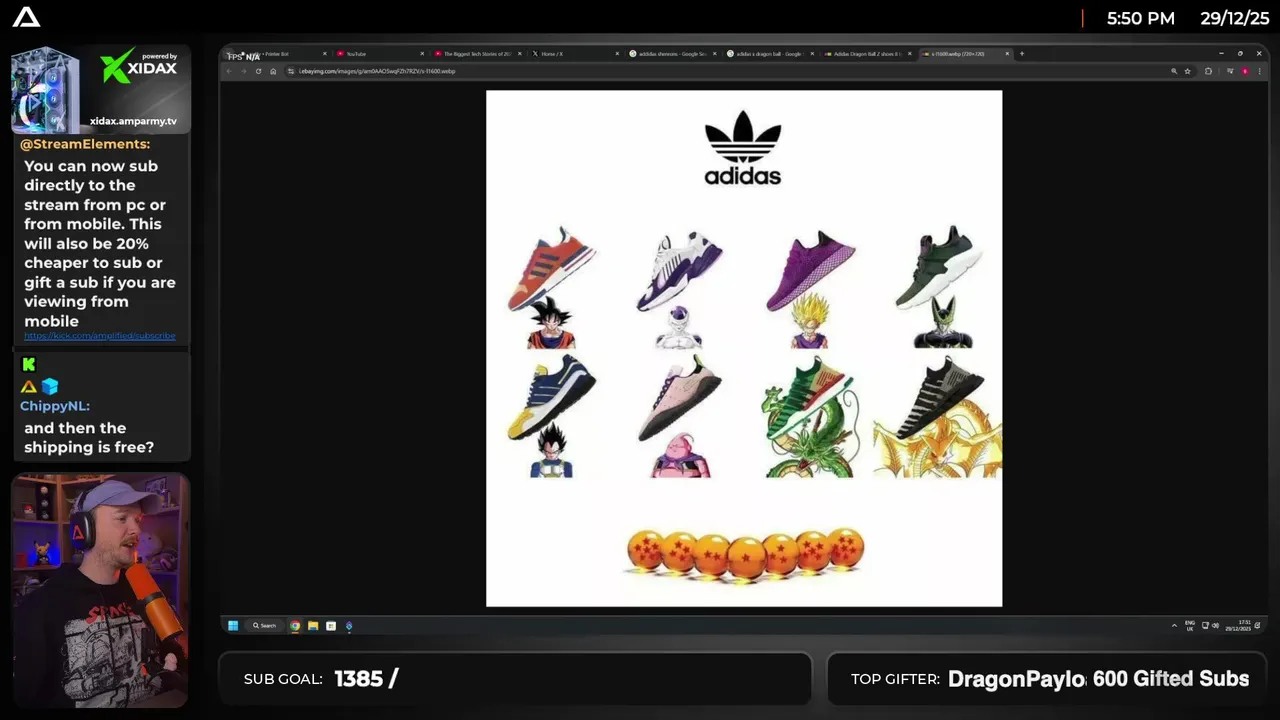Open the Microsoft Store taskbar icon
The width and height of the screenshot is (1280, 720).
point(331,626)
